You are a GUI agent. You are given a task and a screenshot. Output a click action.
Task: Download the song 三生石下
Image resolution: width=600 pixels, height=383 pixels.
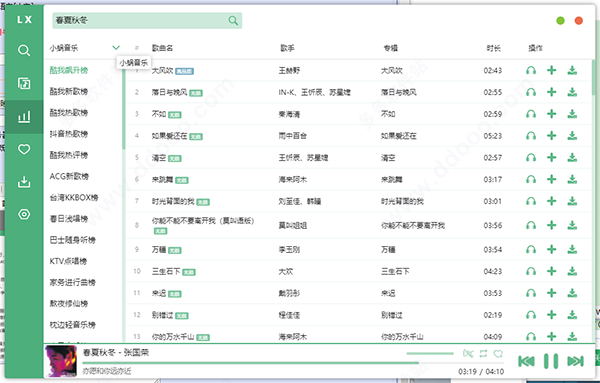[x=572, y=272]
